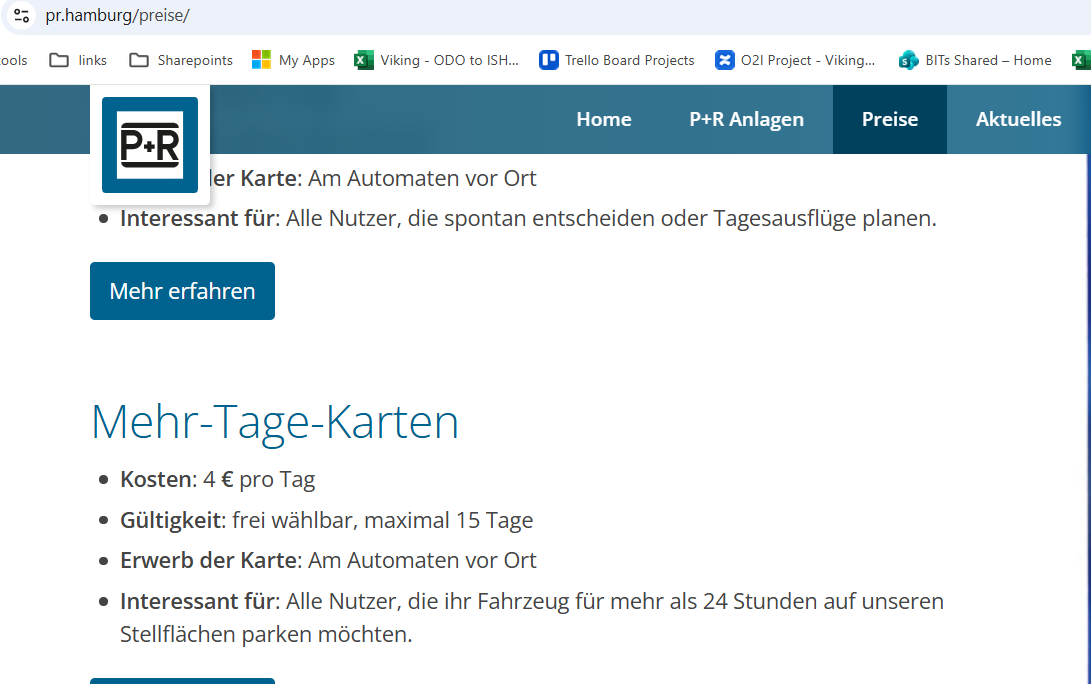Click the button below Mehr-Tage-Karten section
The image size is (1091, 684).
pyautogui.click(x=182, y=680)
